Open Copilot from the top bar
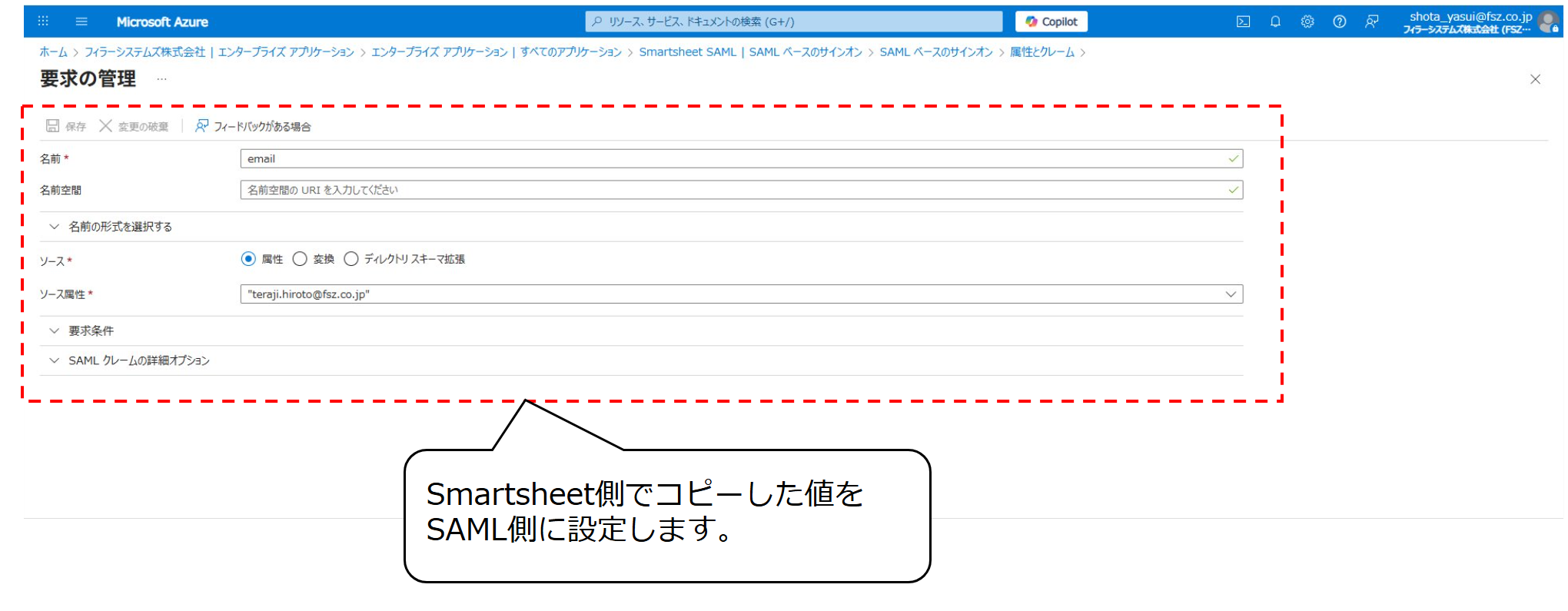 pyautogui.click(x=1051, y=22)
